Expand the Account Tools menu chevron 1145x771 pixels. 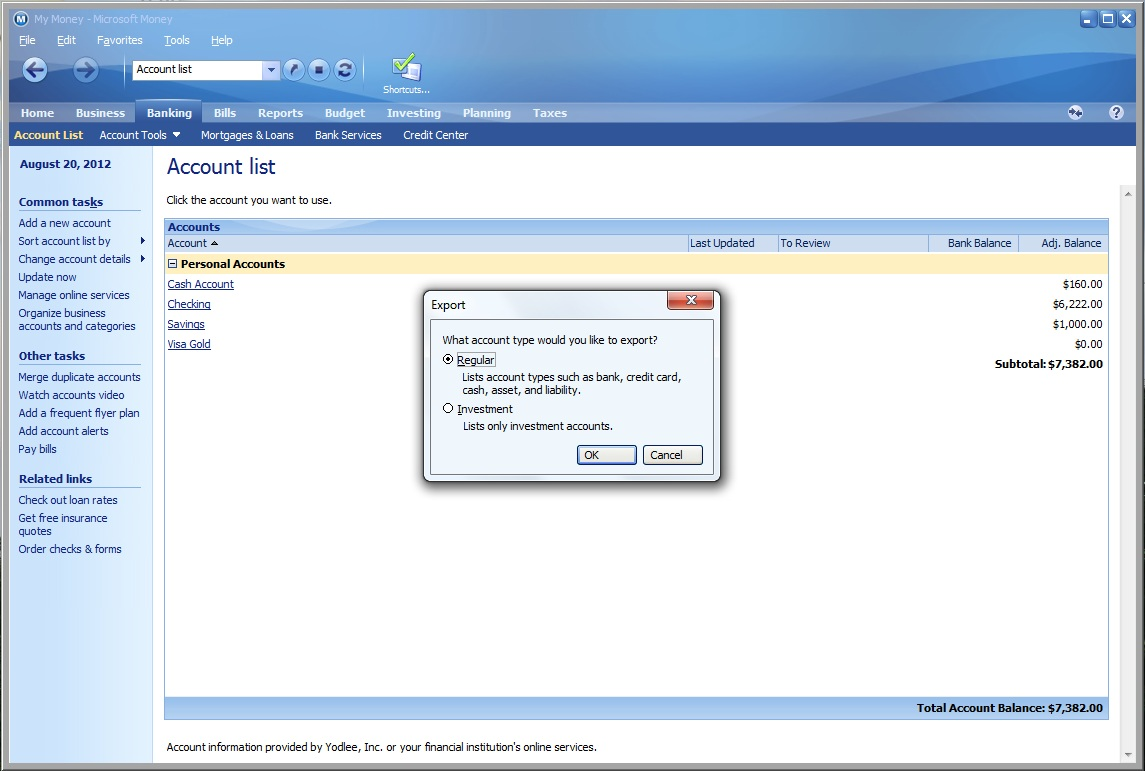[175, 134]
